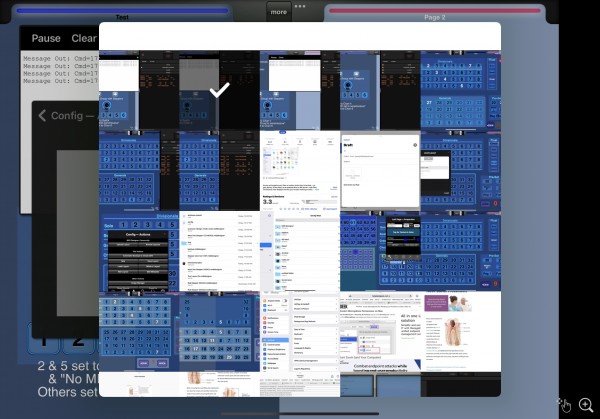Choose the white file list screenshot with dates
The image size is (600, 419).
219,251
